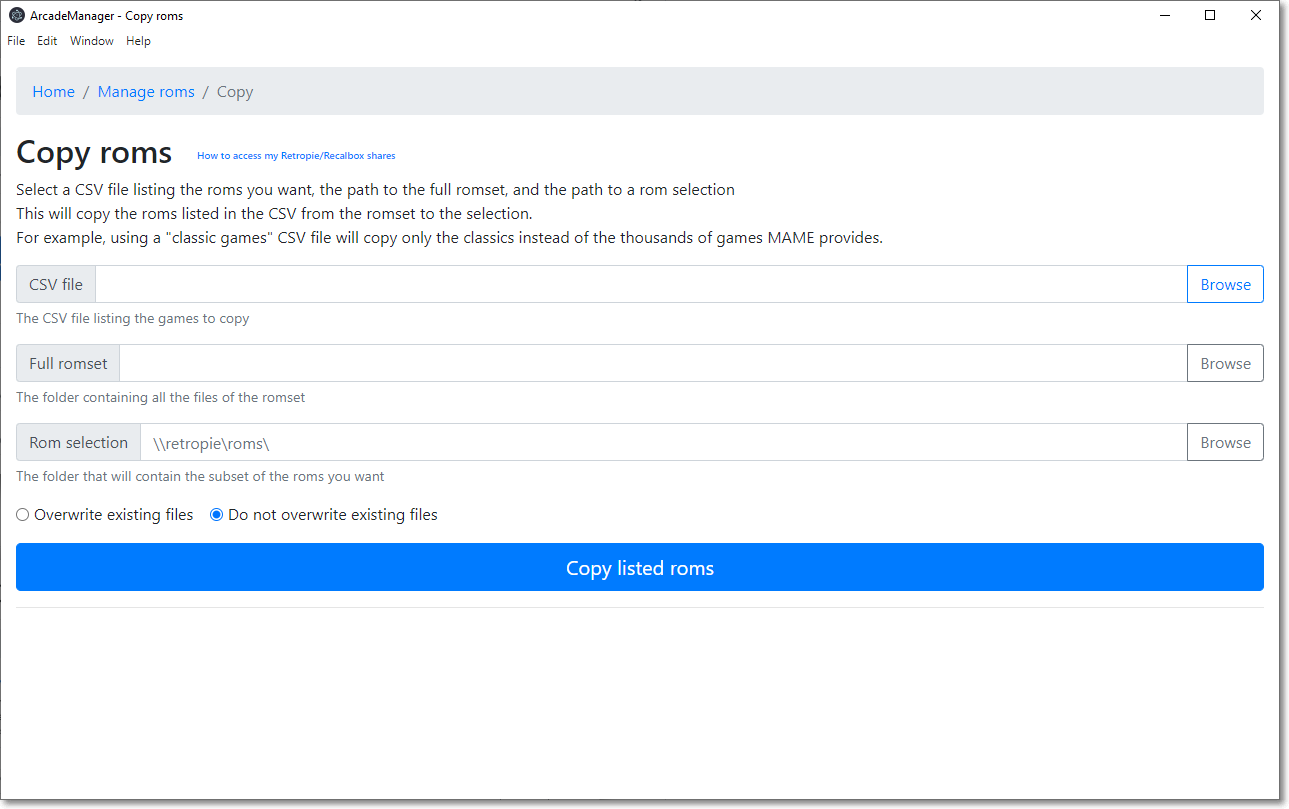This screenshot has height=809, width=1289.
Task: Minimize the ArcadeManager window
Action: click(1164, 15)
